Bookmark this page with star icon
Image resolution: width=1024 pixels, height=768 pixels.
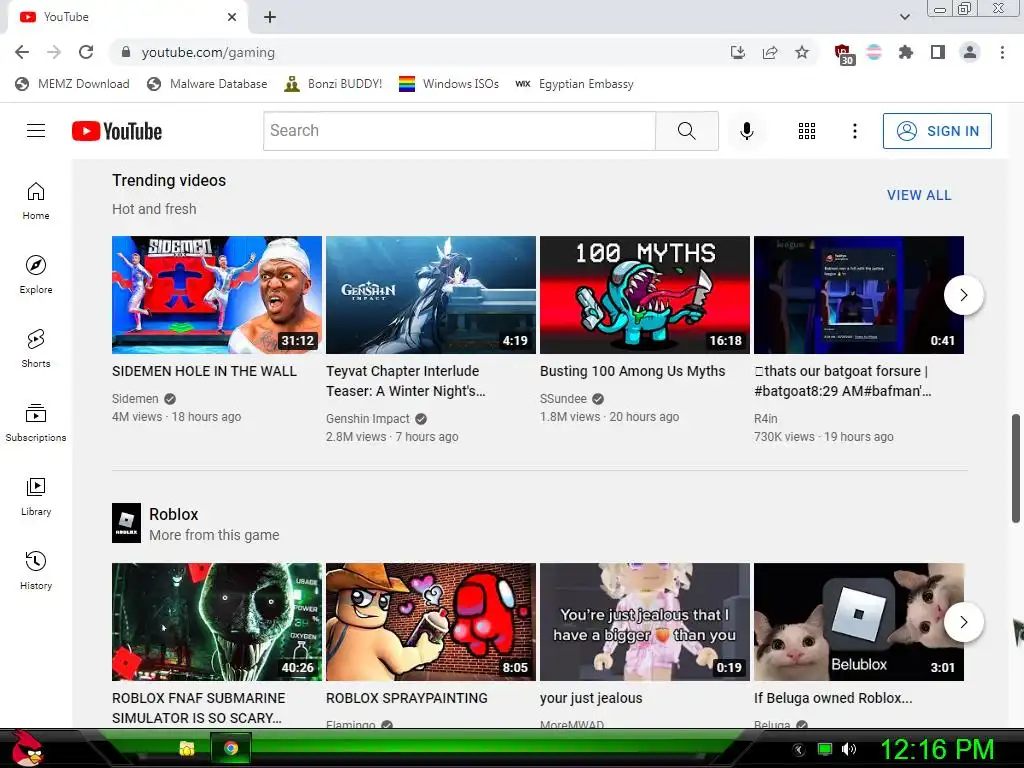(802, 52)
